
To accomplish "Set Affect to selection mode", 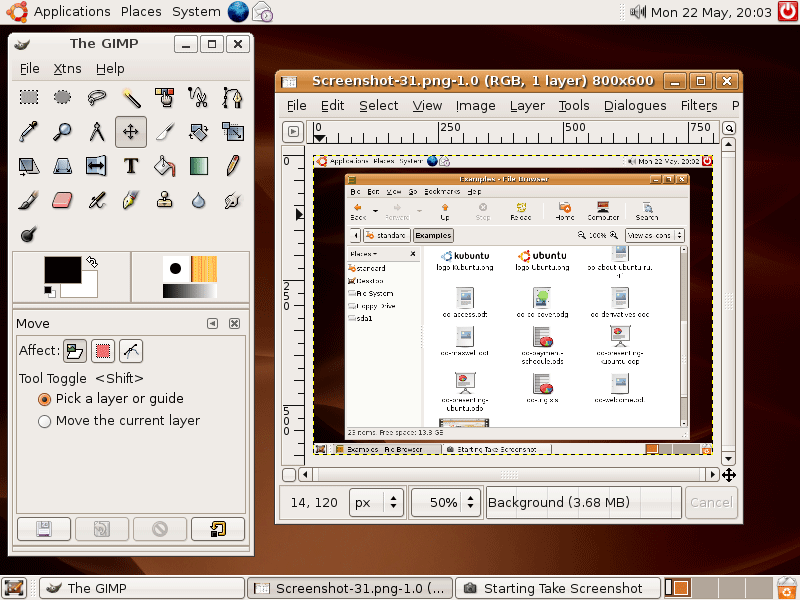I will click(x=102, y=351).
